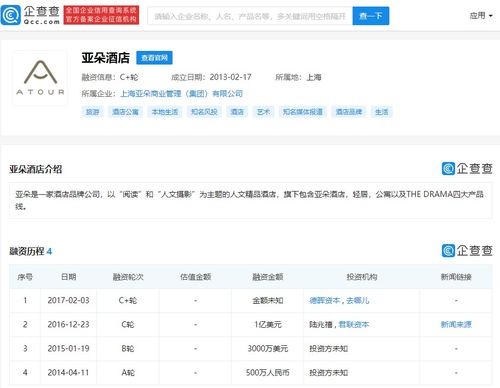Click the date cell 2014-04-11
Screen dimensions: 500x388
pos(68,373)
